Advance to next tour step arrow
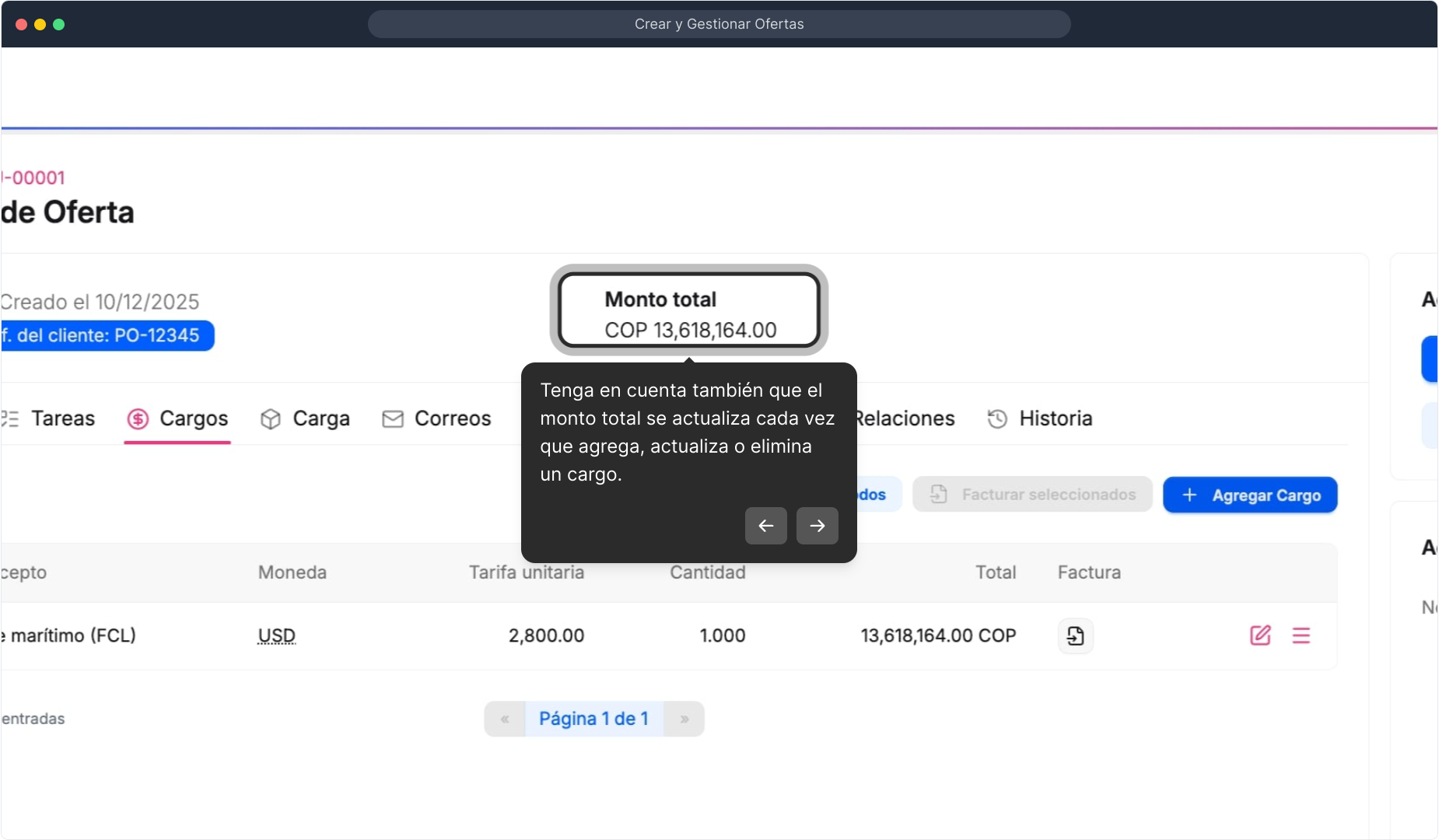1439x840 pixels. coord(817,526)
